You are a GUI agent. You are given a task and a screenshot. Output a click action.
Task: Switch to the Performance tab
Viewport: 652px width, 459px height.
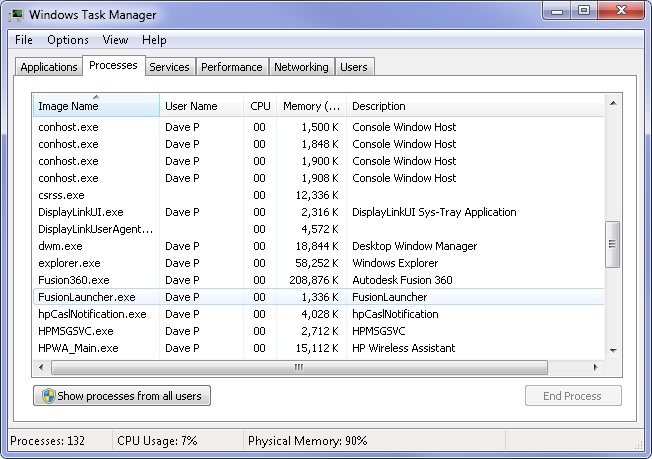pyautogui.click(x=231, y=67)
